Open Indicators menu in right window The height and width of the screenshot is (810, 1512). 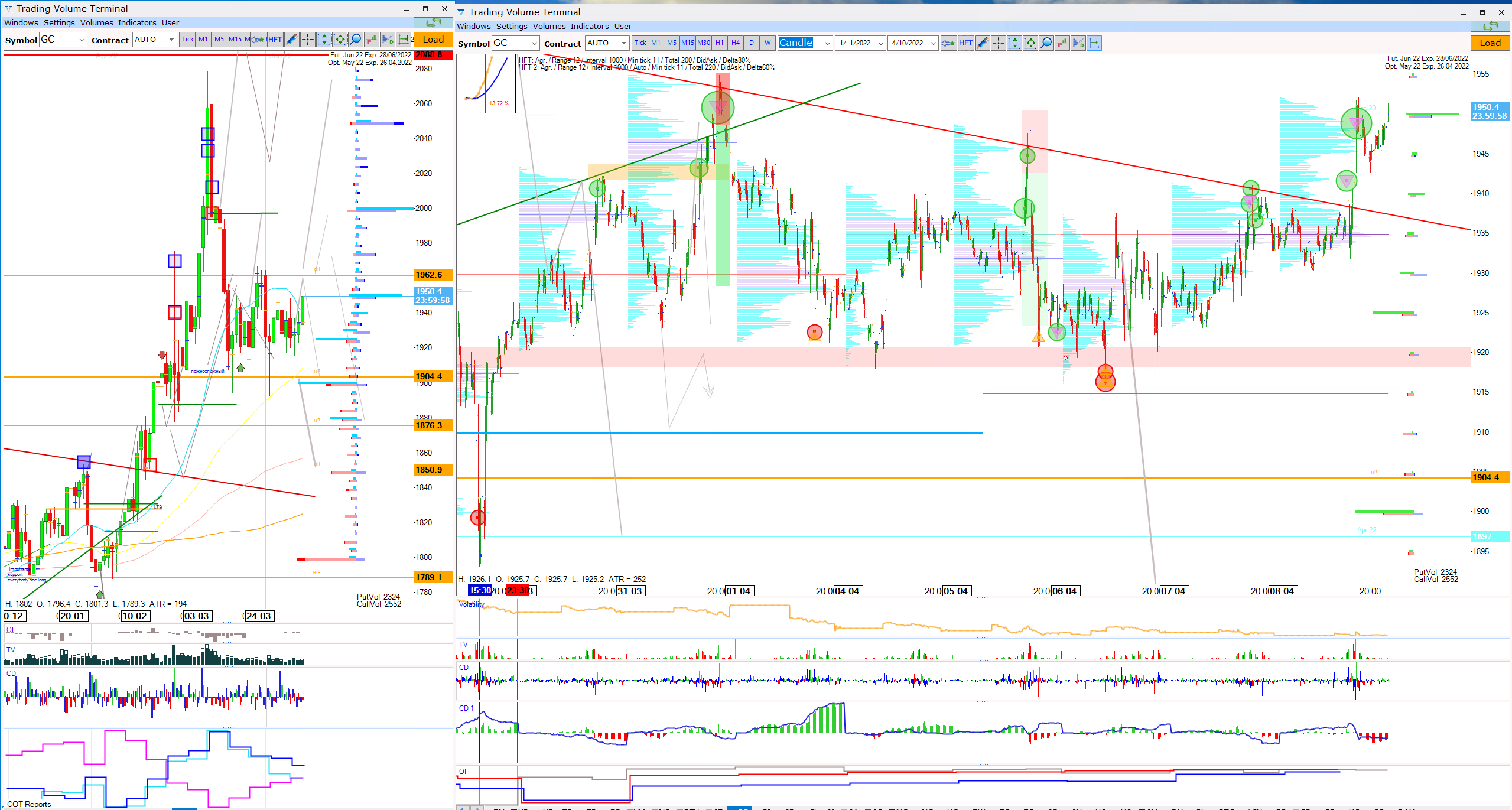(589, 26)
